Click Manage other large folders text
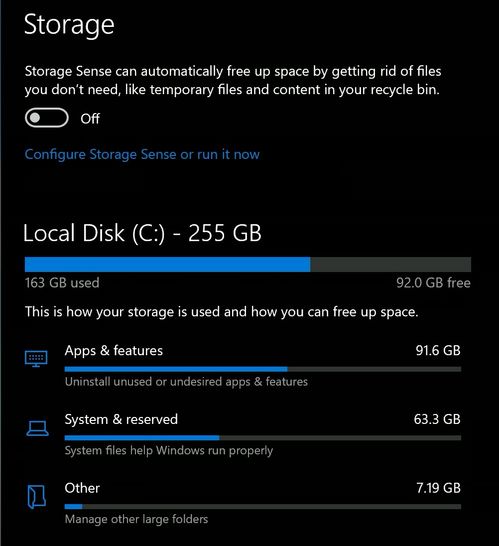Screen dimensions: 499x546 137,519
